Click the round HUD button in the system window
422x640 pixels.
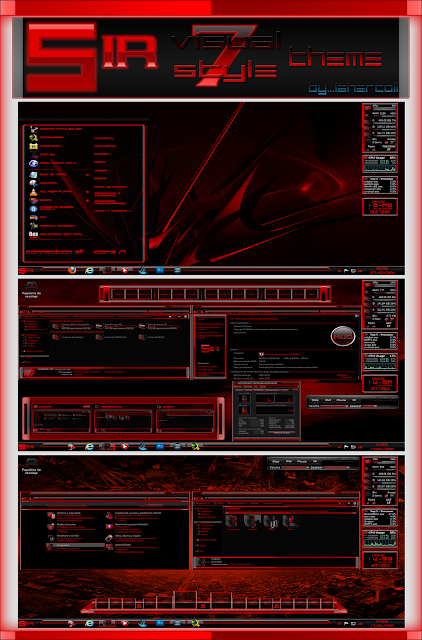tap(343, 337)
